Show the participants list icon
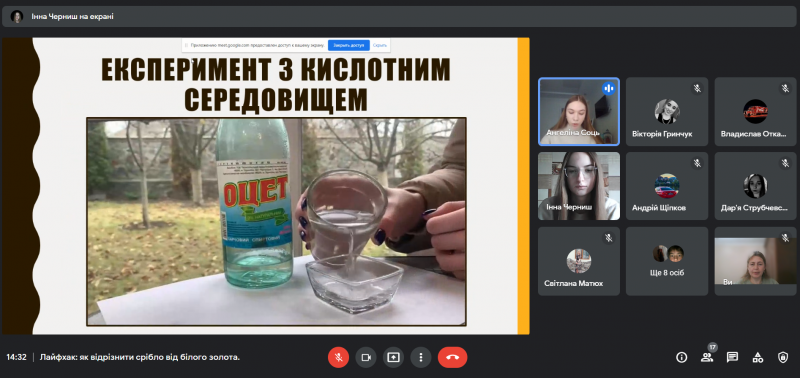The height and width of the screenshot is (378, 800). click(707, 358)
